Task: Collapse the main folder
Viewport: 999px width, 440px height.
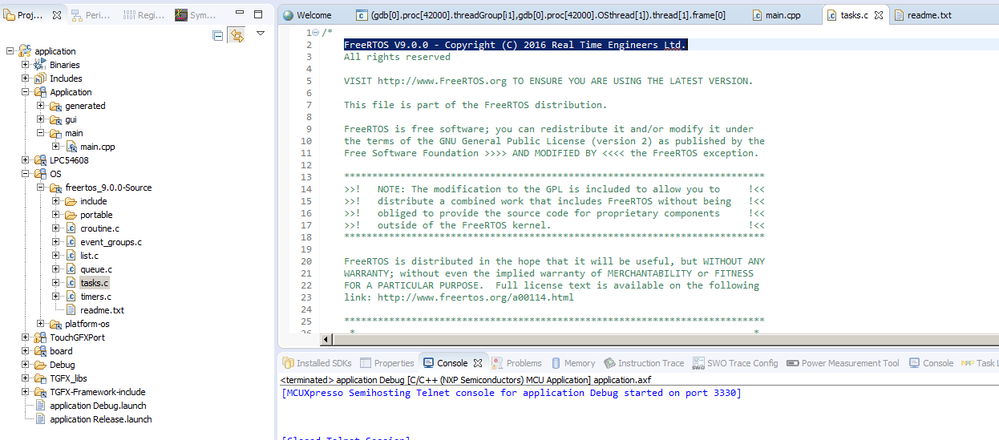Action: point(40,133)
